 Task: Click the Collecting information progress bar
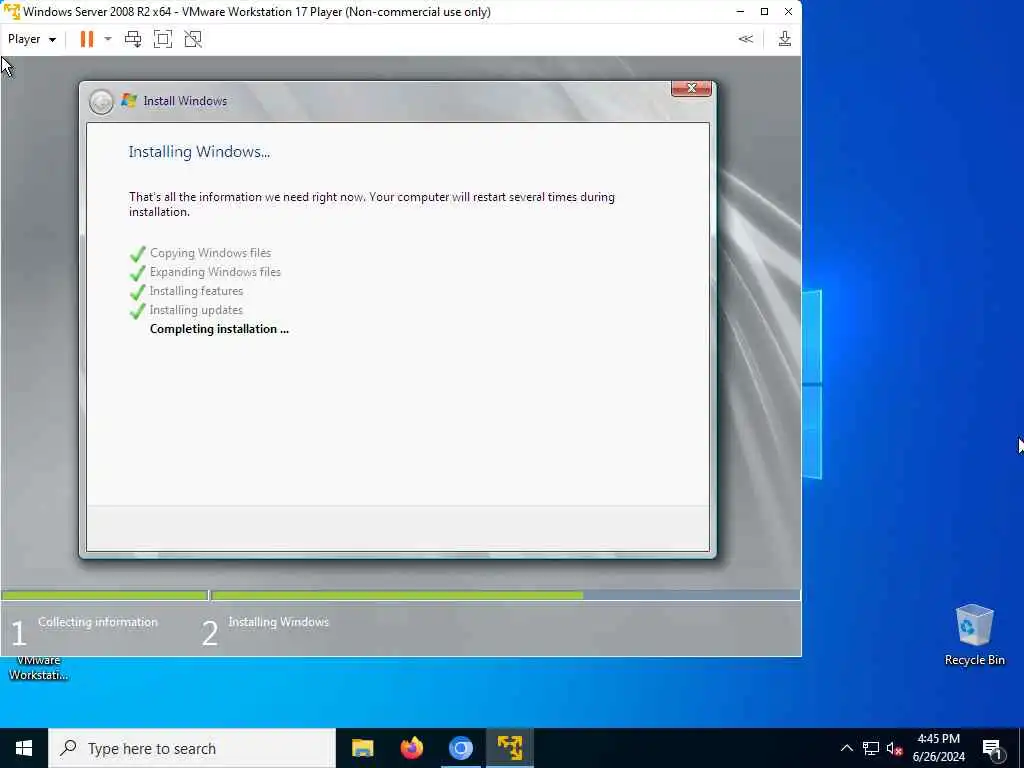click(104, 596)
